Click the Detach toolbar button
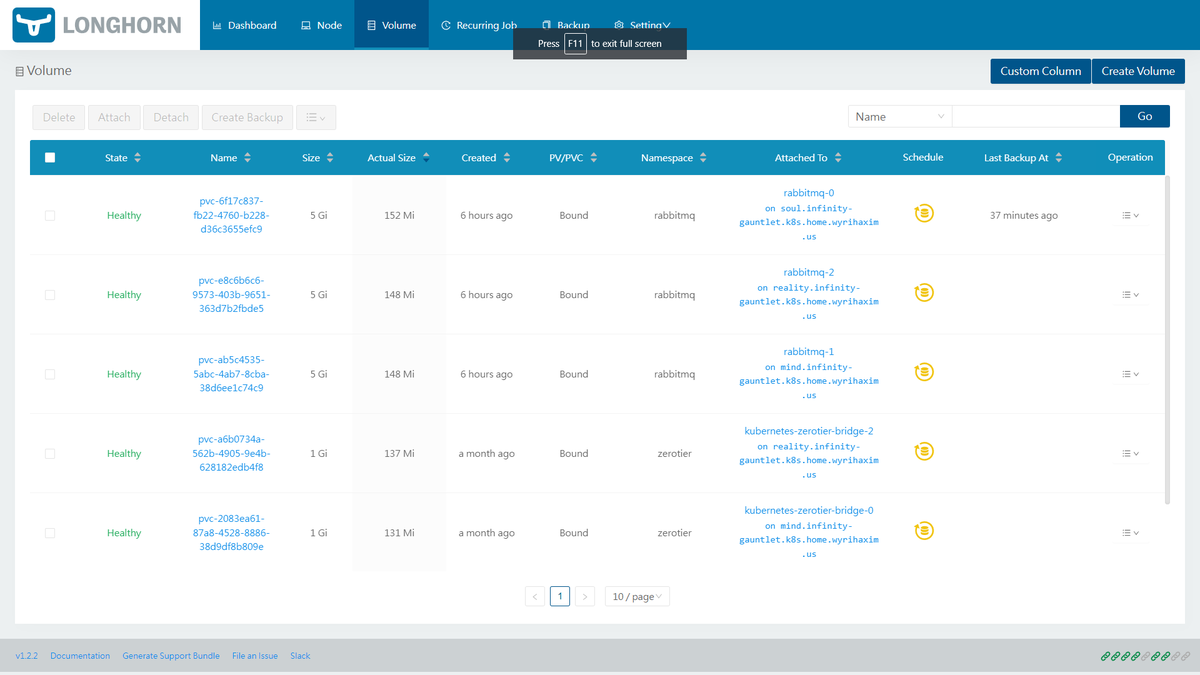The width and height of the screenshot is (1200, 675). click(171, 117)
